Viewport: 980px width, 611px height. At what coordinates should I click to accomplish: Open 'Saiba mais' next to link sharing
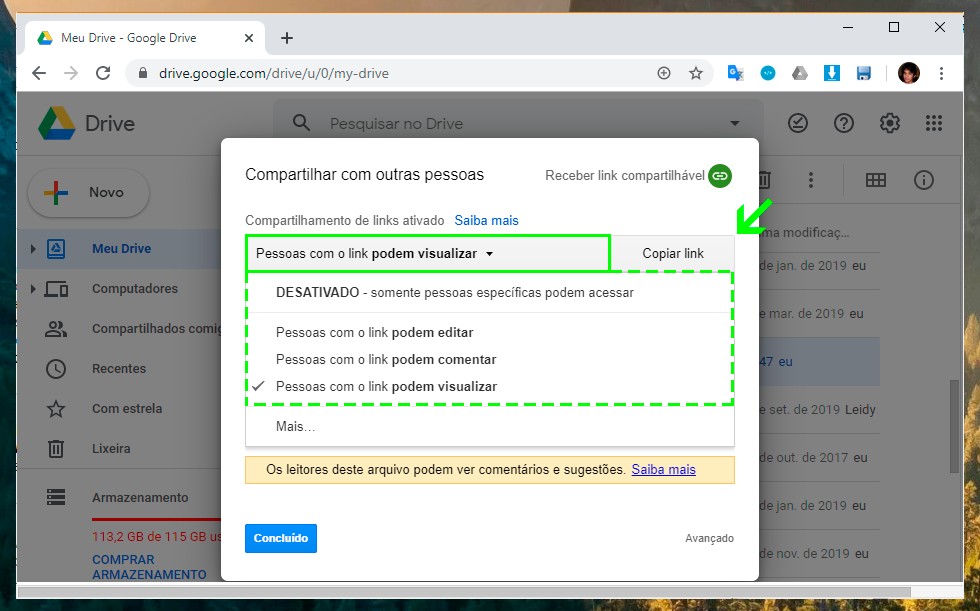[x=486, y=221]
